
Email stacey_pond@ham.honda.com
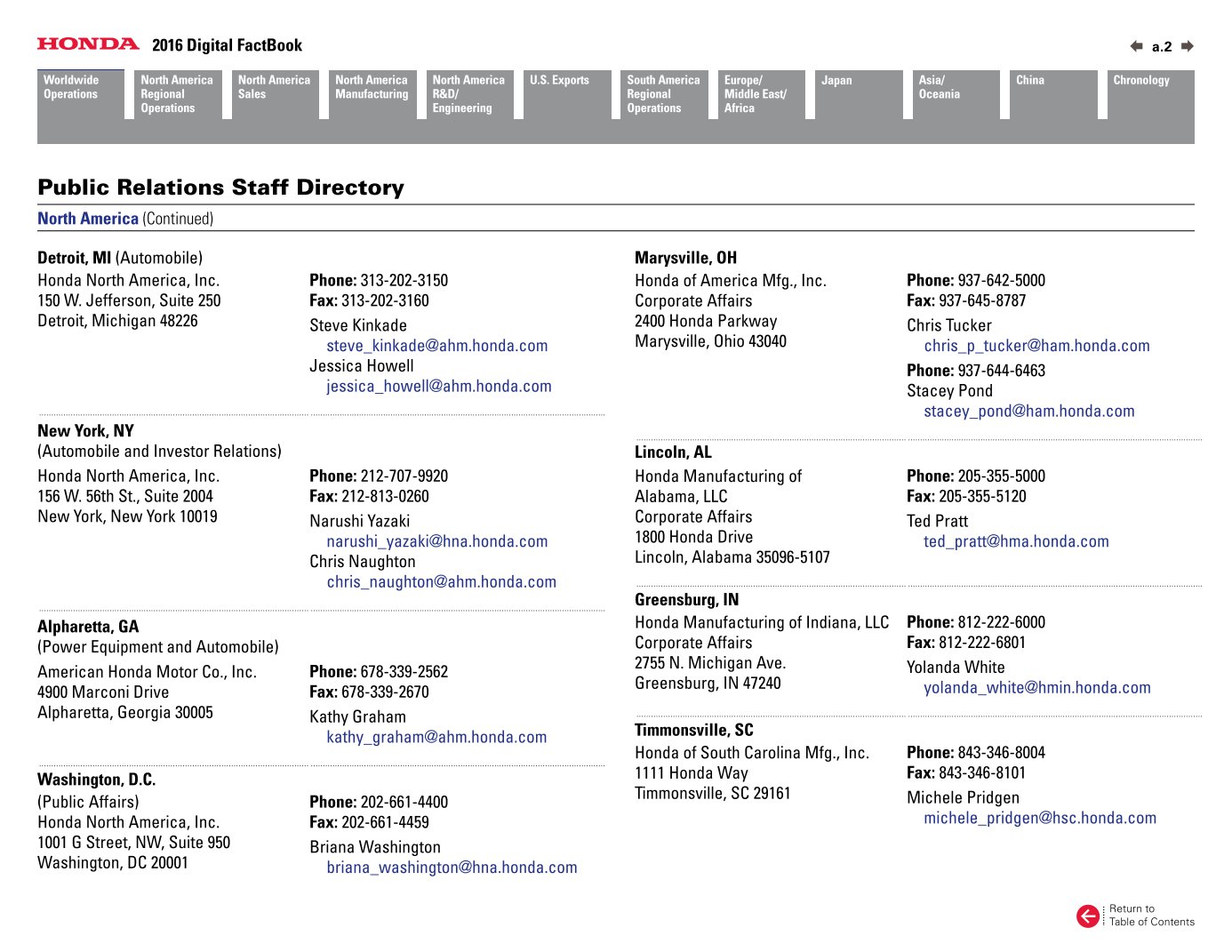(x=1029, y=412)
